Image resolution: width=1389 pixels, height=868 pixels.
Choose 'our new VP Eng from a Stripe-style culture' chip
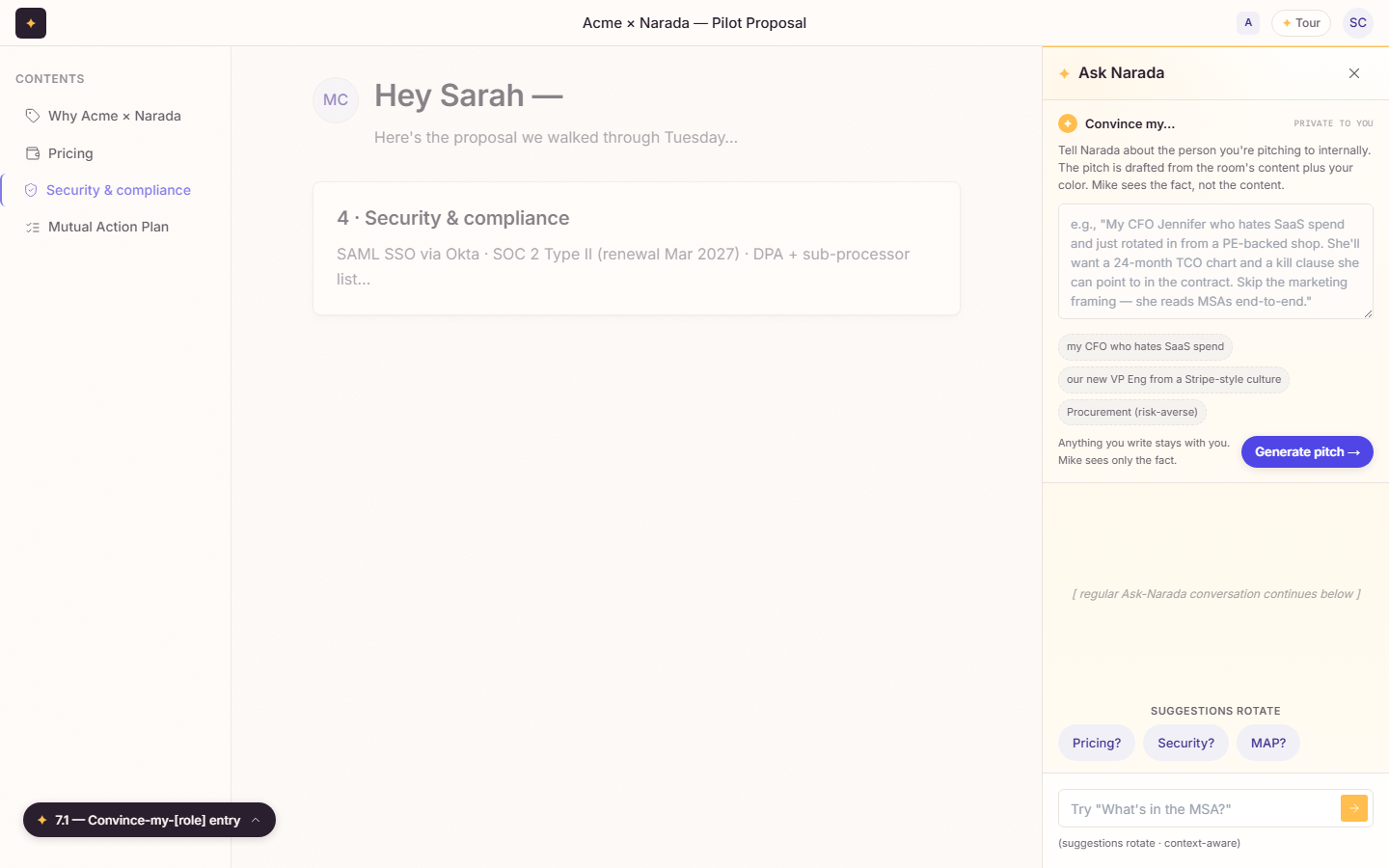point(1174,379)
